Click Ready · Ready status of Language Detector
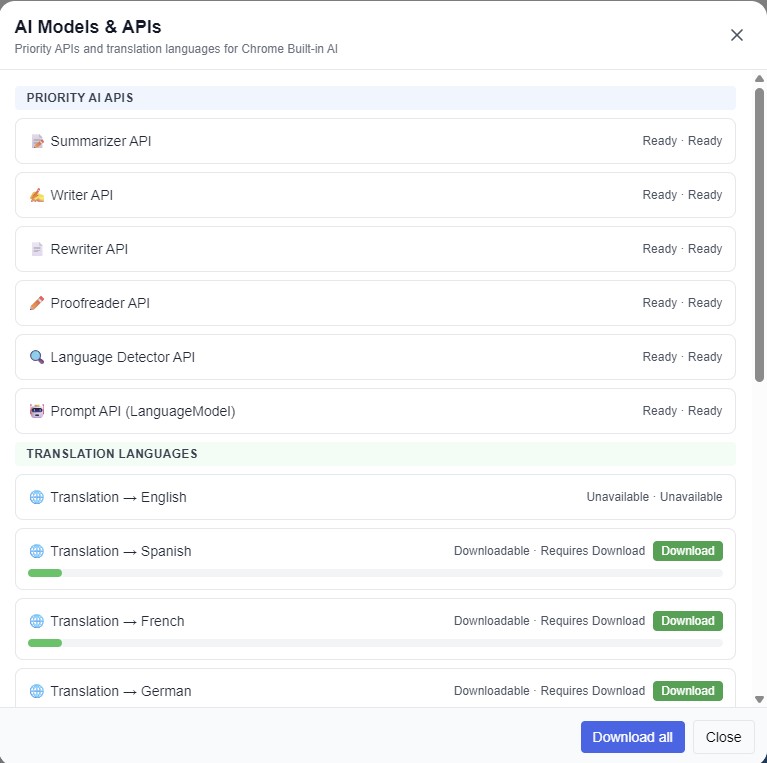The image size is (767, 763). pos(682,357)
